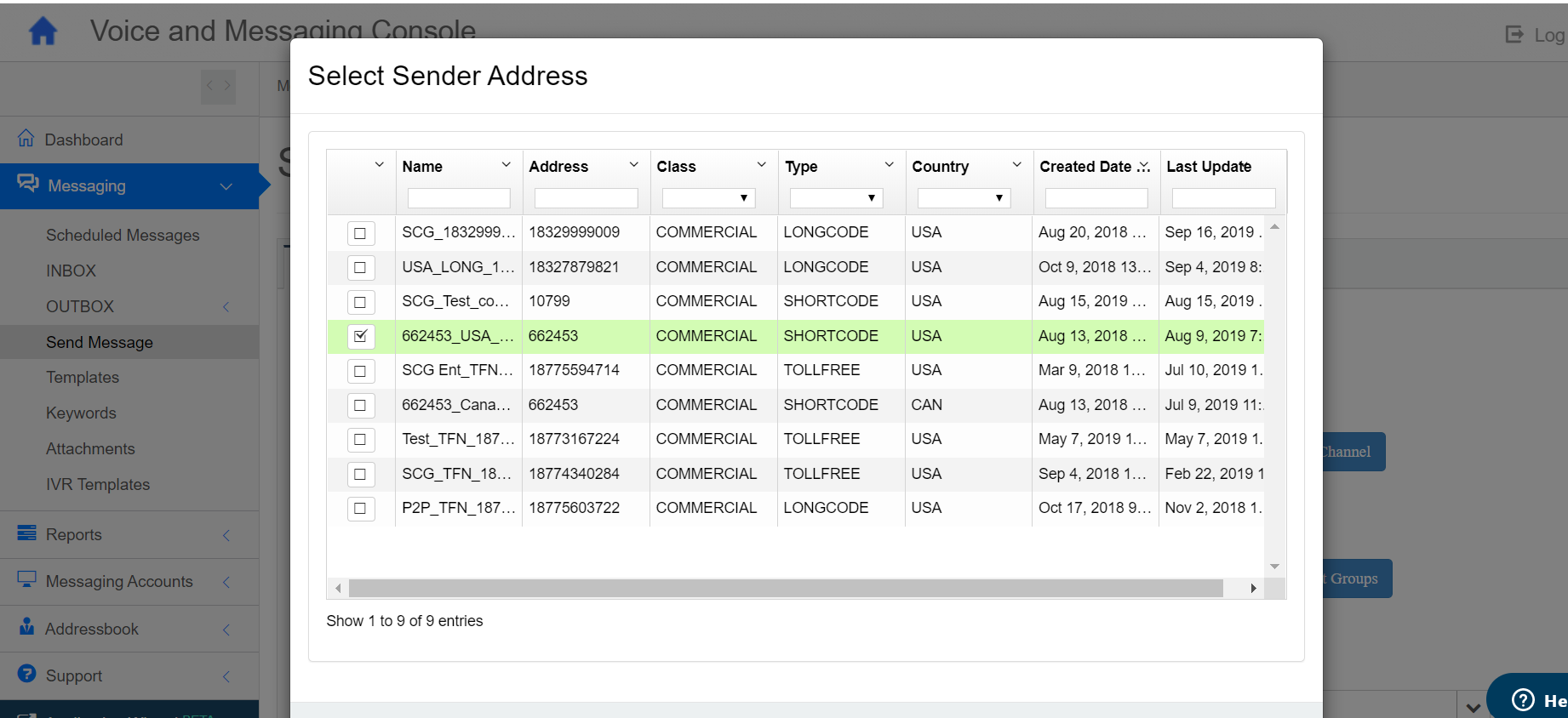Click the Dashboard house icon in sidebar

26,138
